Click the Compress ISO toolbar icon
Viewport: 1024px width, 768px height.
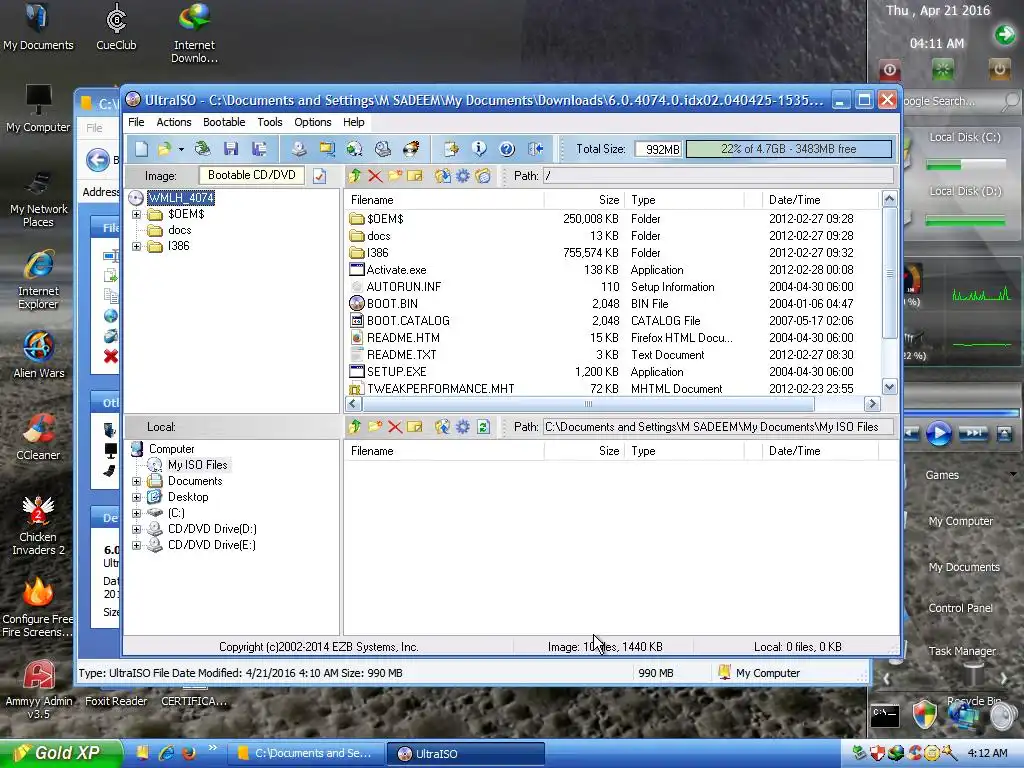click(327, 149)
